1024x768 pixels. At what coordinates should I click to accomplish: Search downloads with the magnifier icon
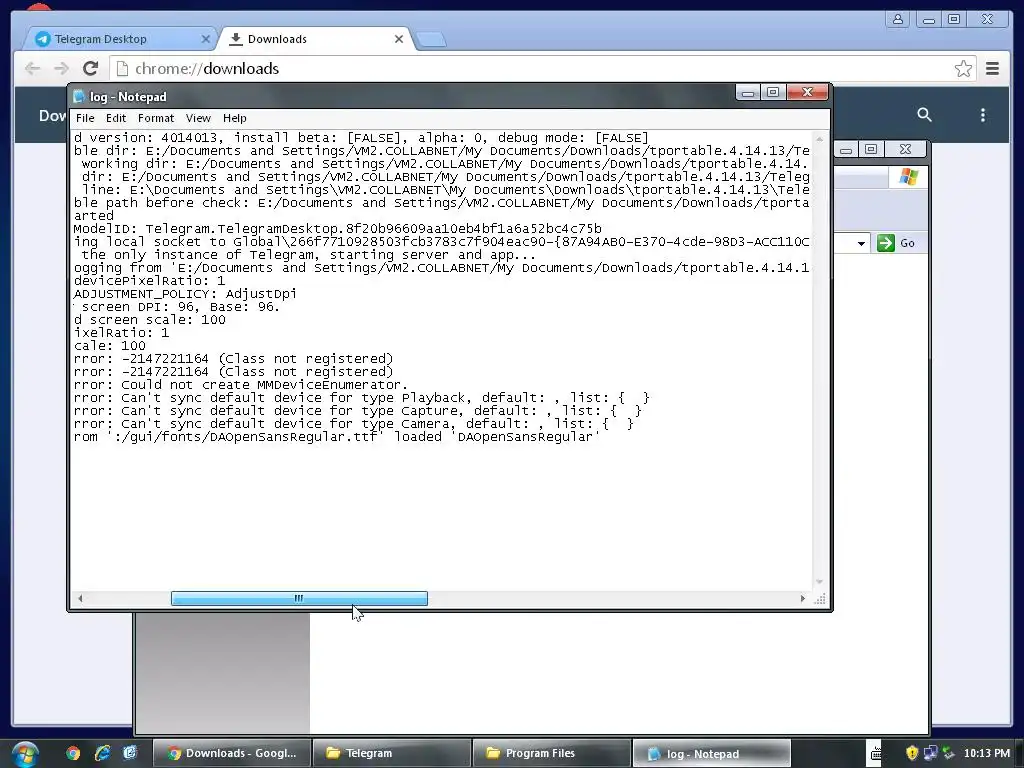tap(924, 115)
